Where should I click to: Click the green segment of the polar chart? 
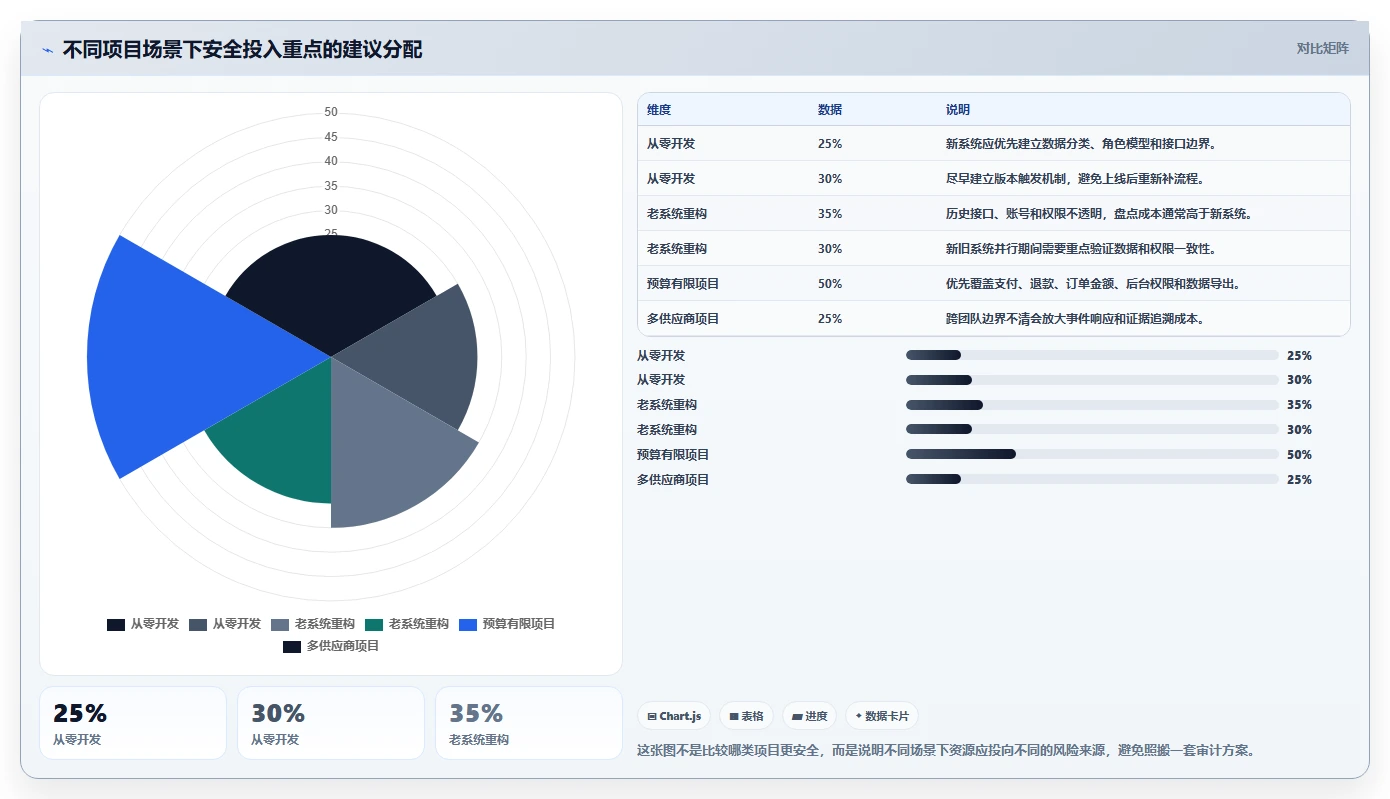click(x=285, y=440)
